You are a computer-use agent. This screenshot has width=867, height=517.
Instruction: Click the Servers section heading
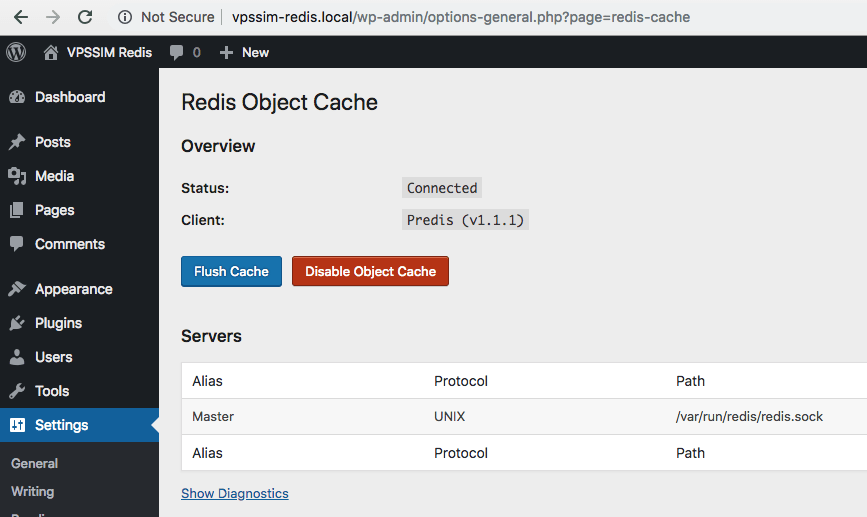point(211,336)
